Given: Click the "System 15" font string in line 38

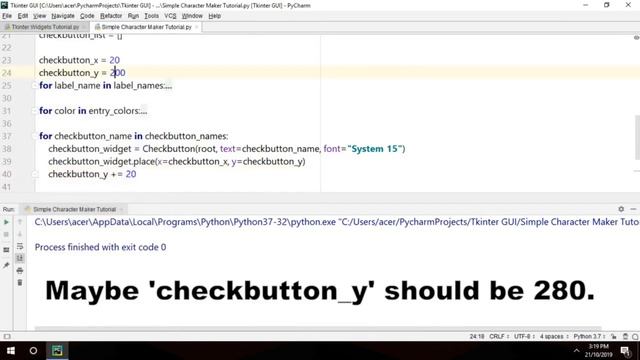Looking at the screenshot, I should click(x=375, y=149).
